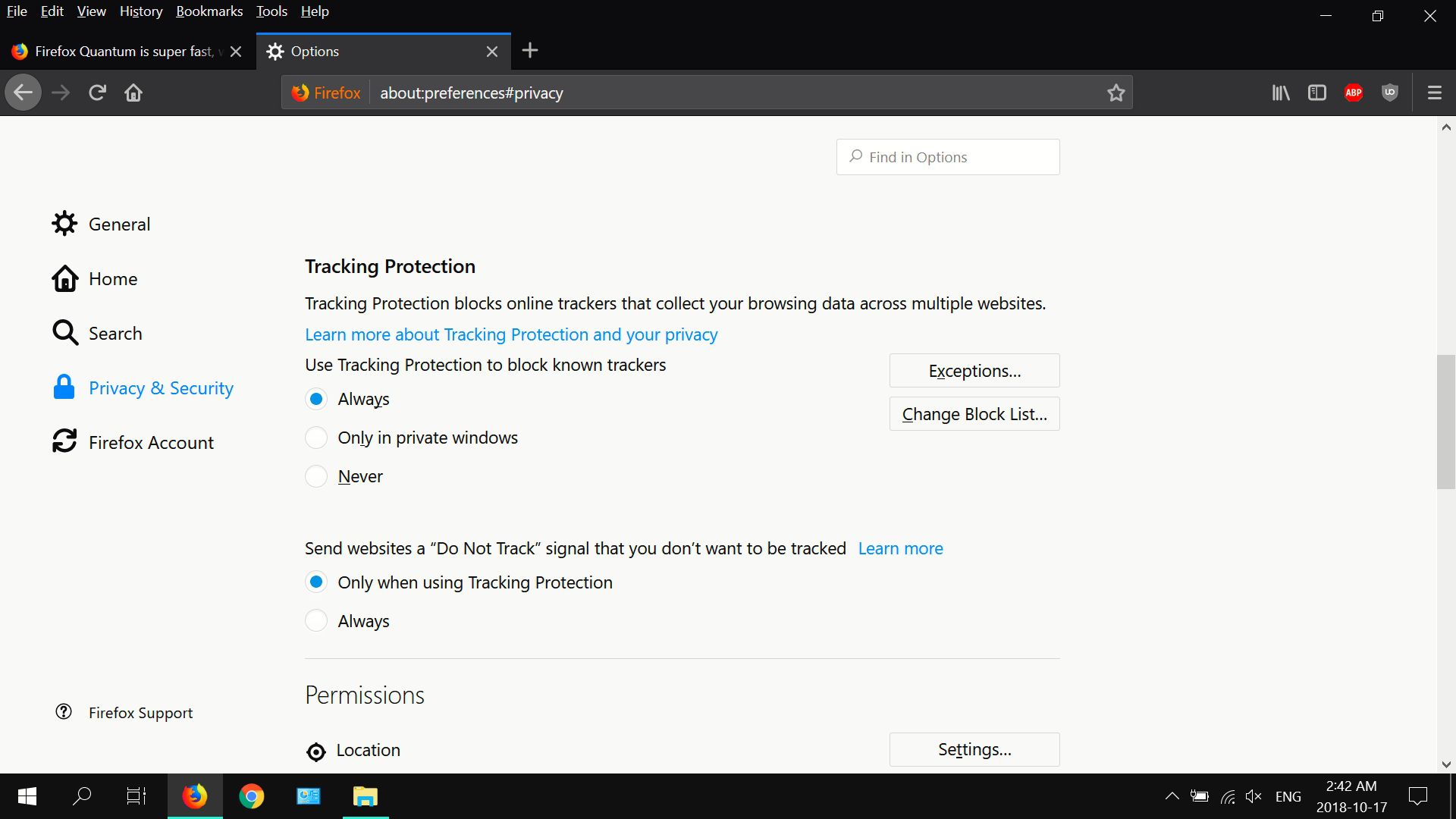
Task: Open the uBlock Origin shield icon
Action: pos(1390,93)
